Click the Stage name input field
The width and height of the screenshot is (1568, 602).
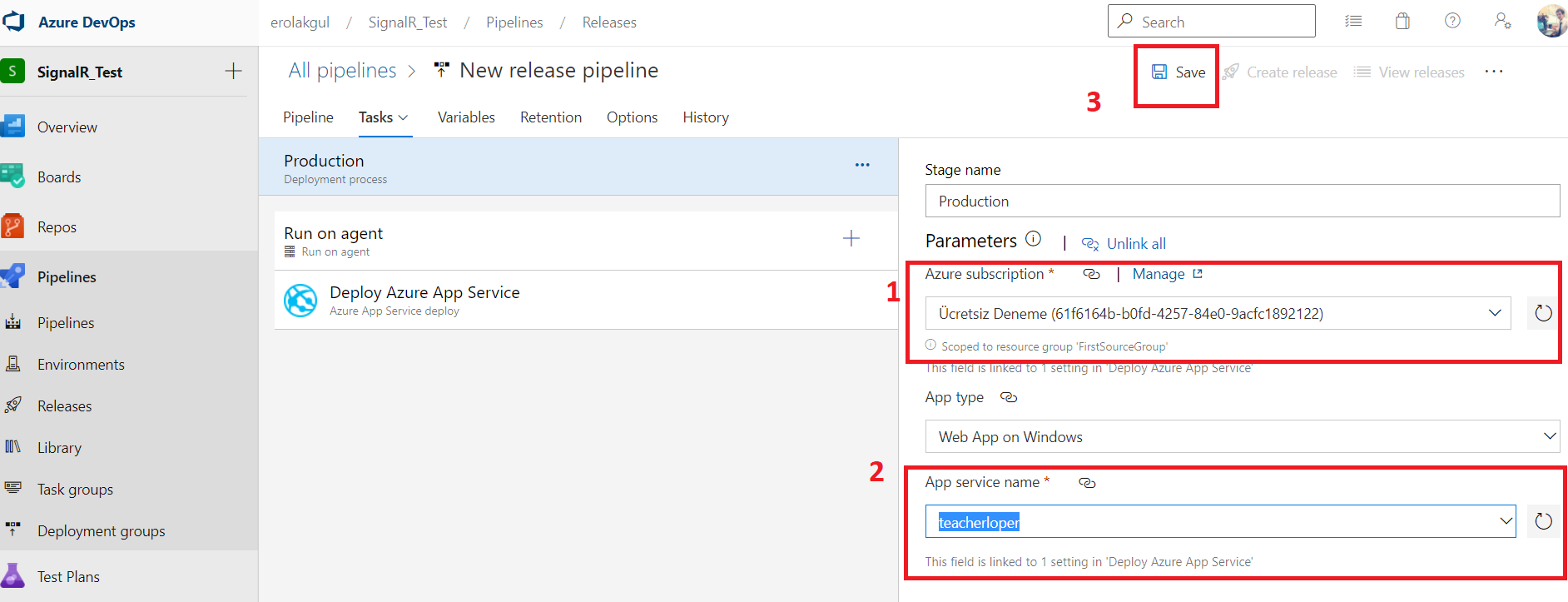pyautogui.click(x=1242, y=201)
